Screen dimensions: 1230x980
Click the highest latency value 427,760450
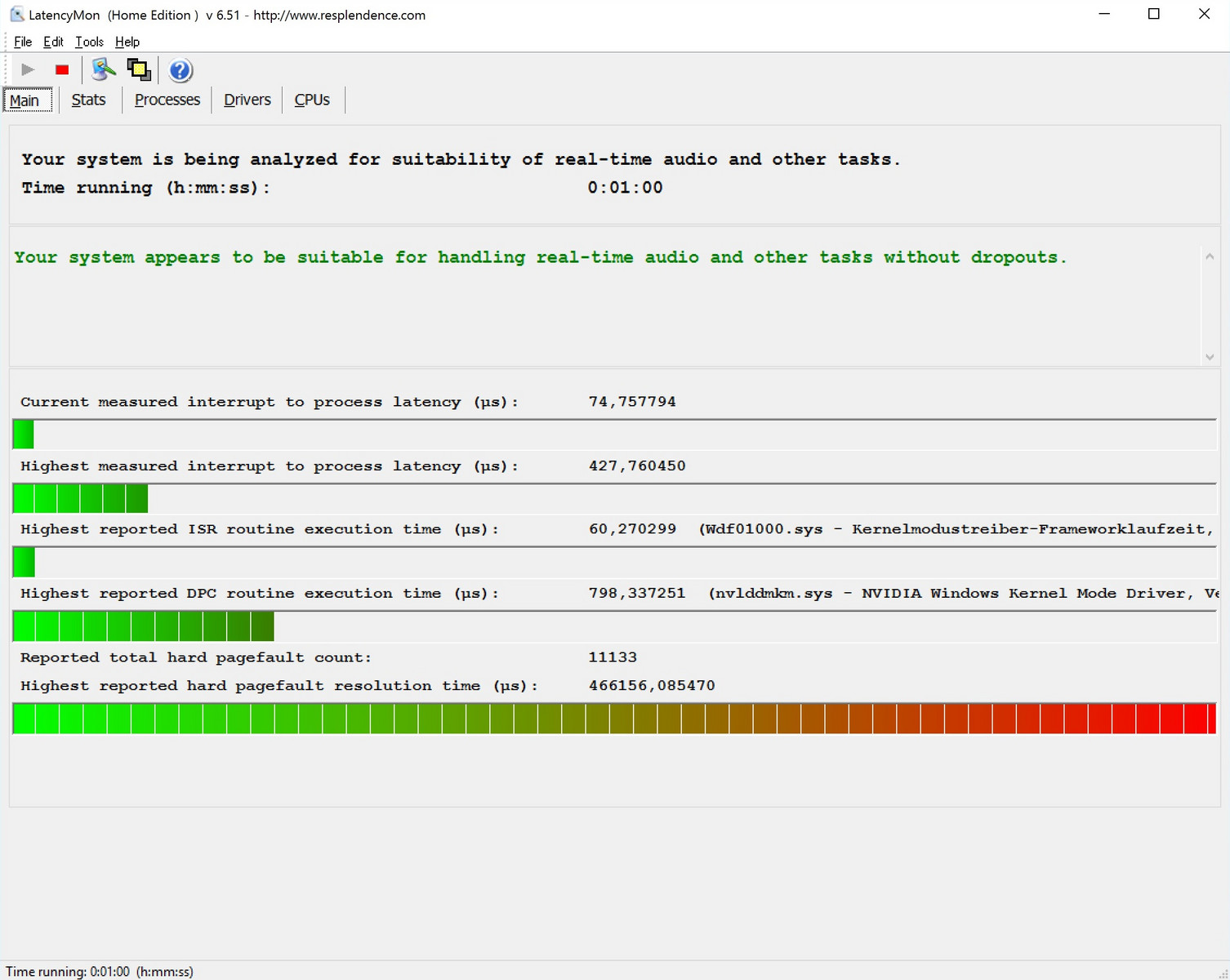click(637, 466)
